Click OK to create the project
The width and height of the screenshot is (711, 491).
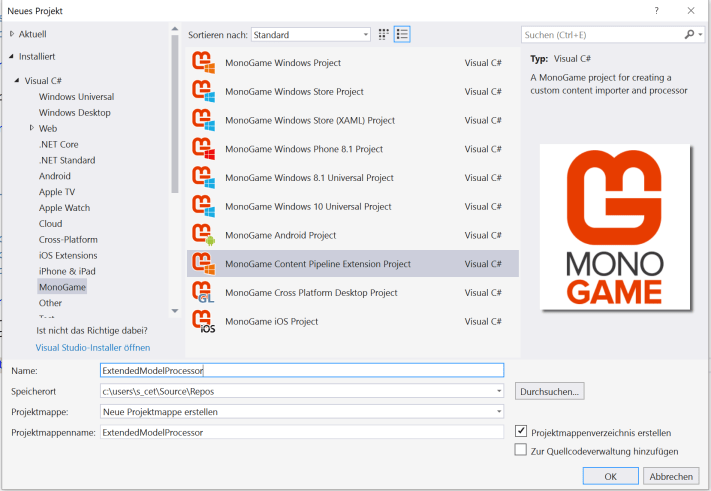[610, 476]
